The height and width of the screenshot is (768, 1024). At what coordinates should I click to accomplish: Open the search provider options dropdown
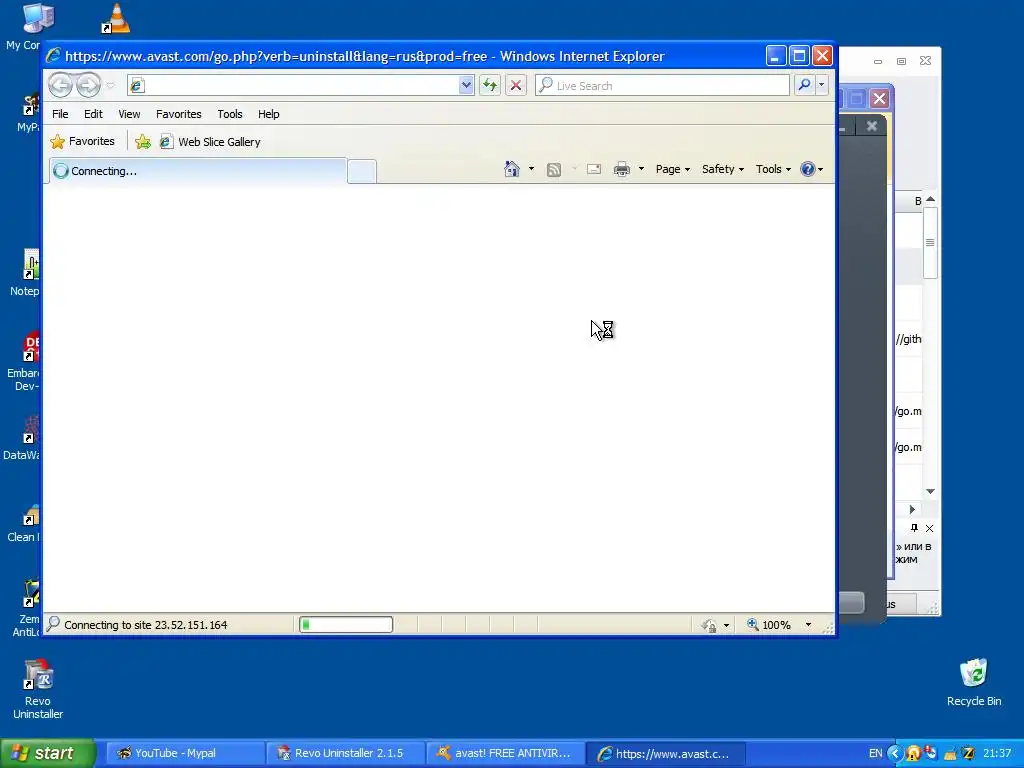822,85
